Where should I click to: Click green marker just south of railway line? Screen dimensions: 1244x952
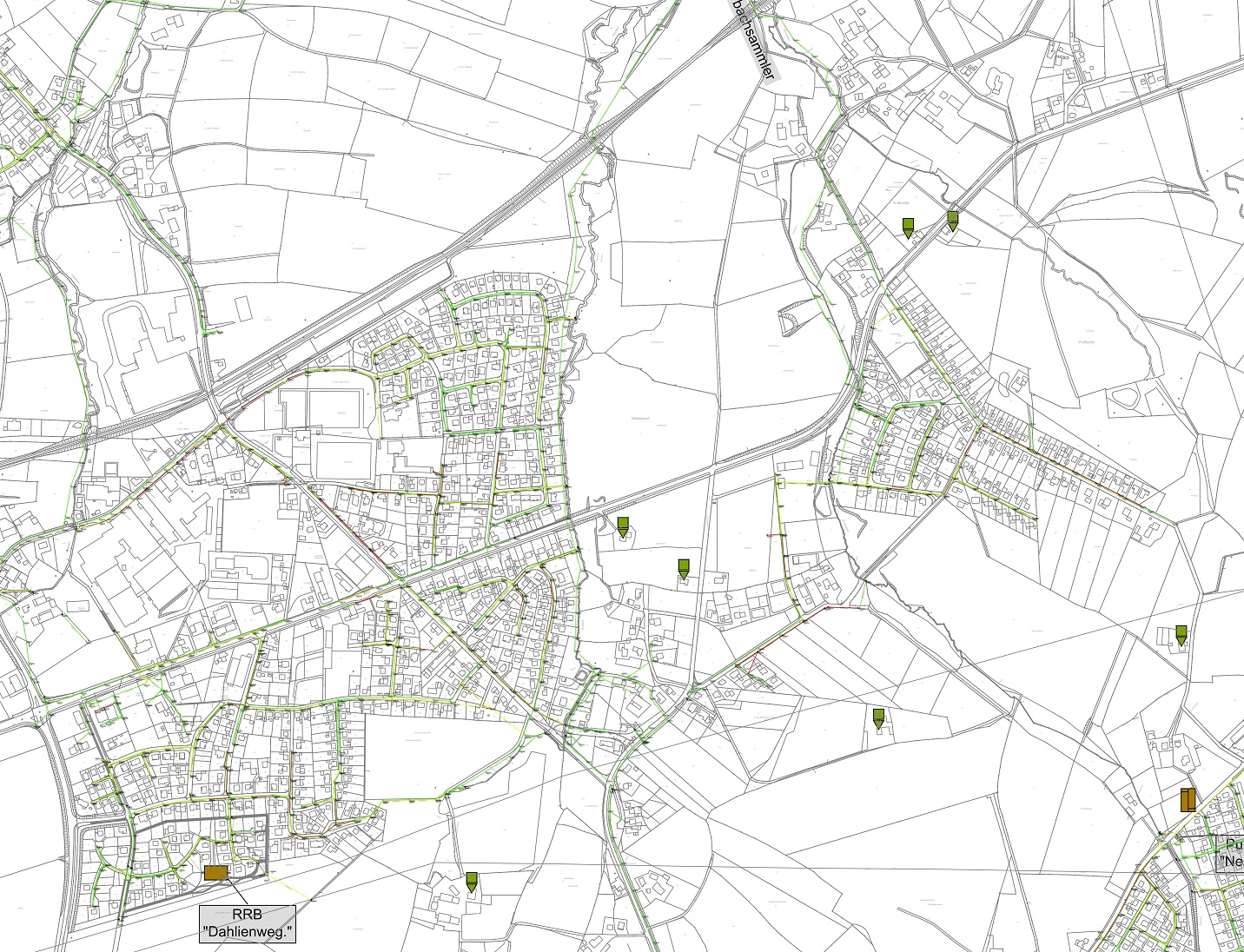click(622, 526)
